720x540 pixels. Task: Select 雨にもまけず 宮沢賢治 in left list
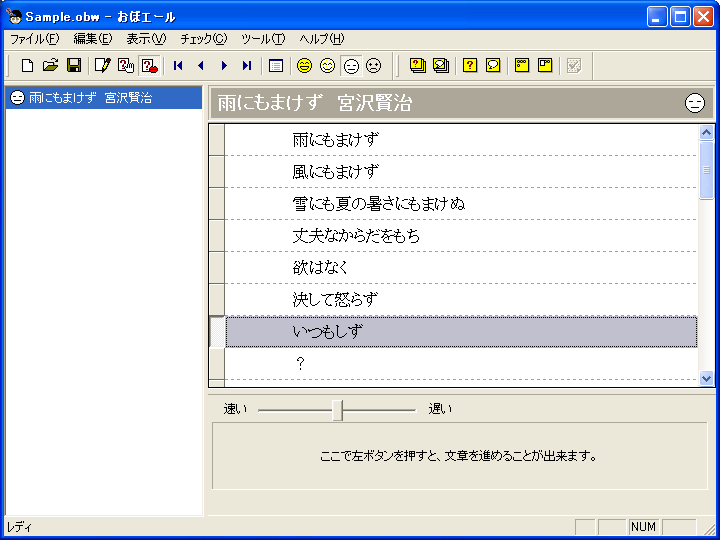pyautogui.click(x=104, y=98)
